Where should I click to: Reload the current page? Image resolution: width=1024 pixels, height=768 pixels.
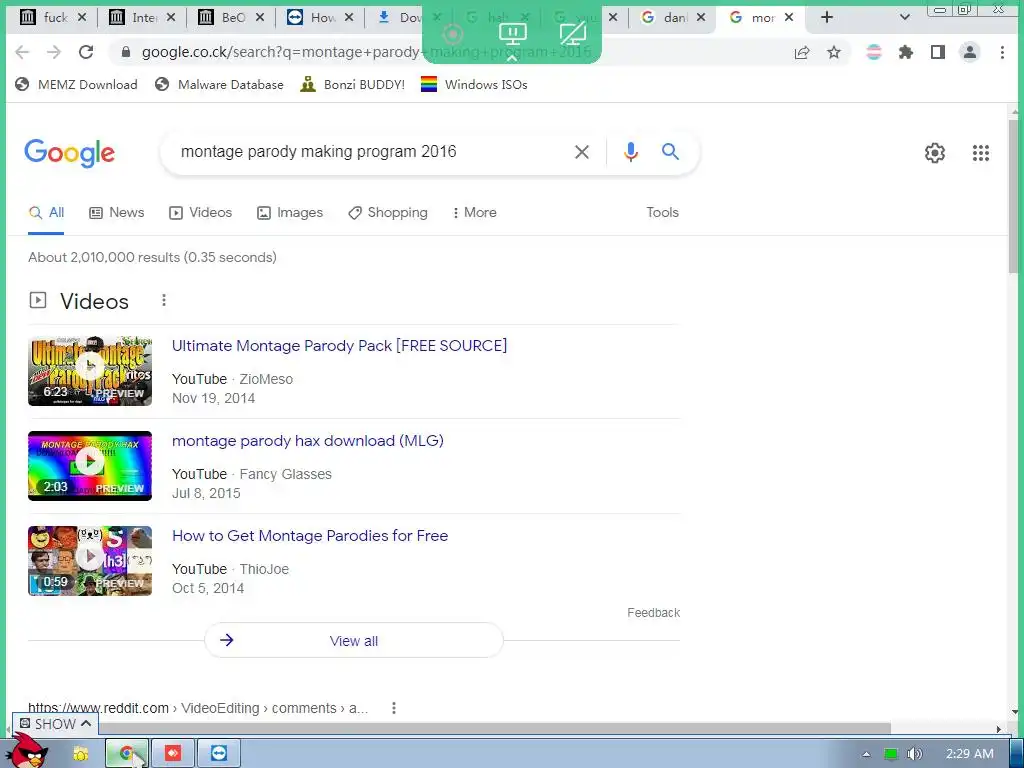(x=86, y=52)
